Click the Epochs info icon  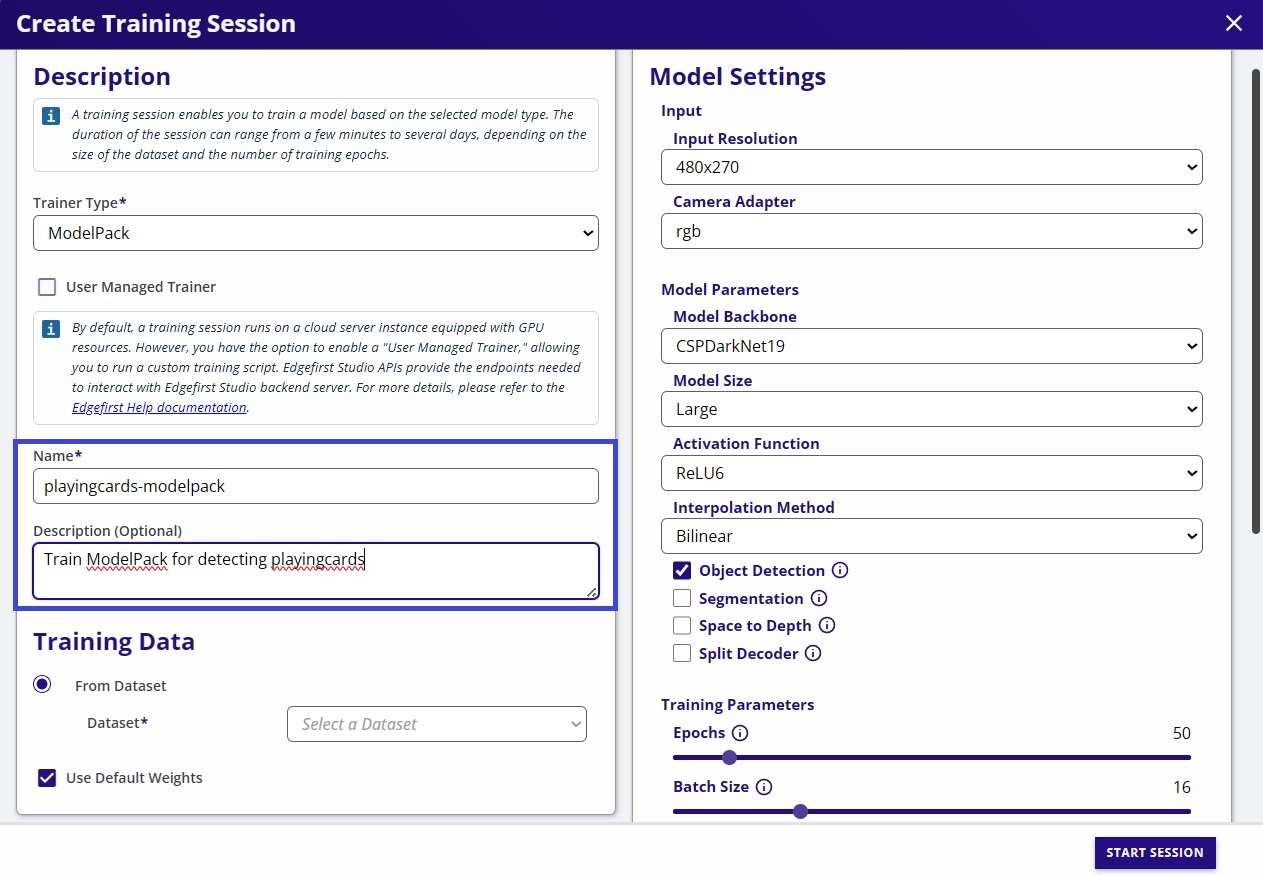[740, 733]
